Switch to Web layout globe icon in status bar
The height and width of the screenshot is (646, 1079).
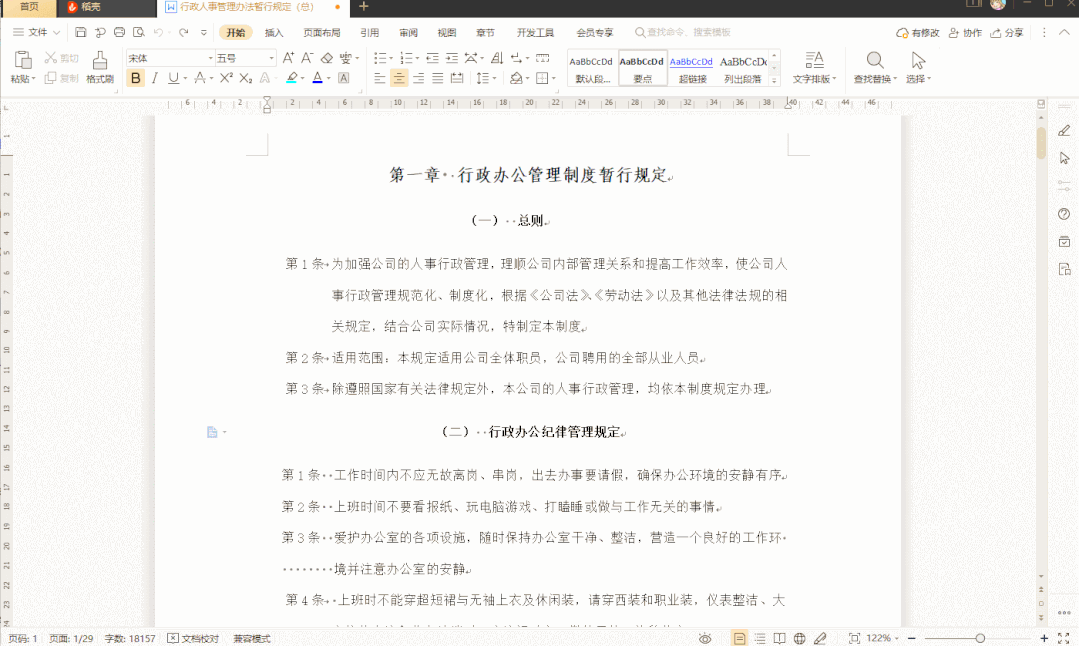(x=799, y=638)
